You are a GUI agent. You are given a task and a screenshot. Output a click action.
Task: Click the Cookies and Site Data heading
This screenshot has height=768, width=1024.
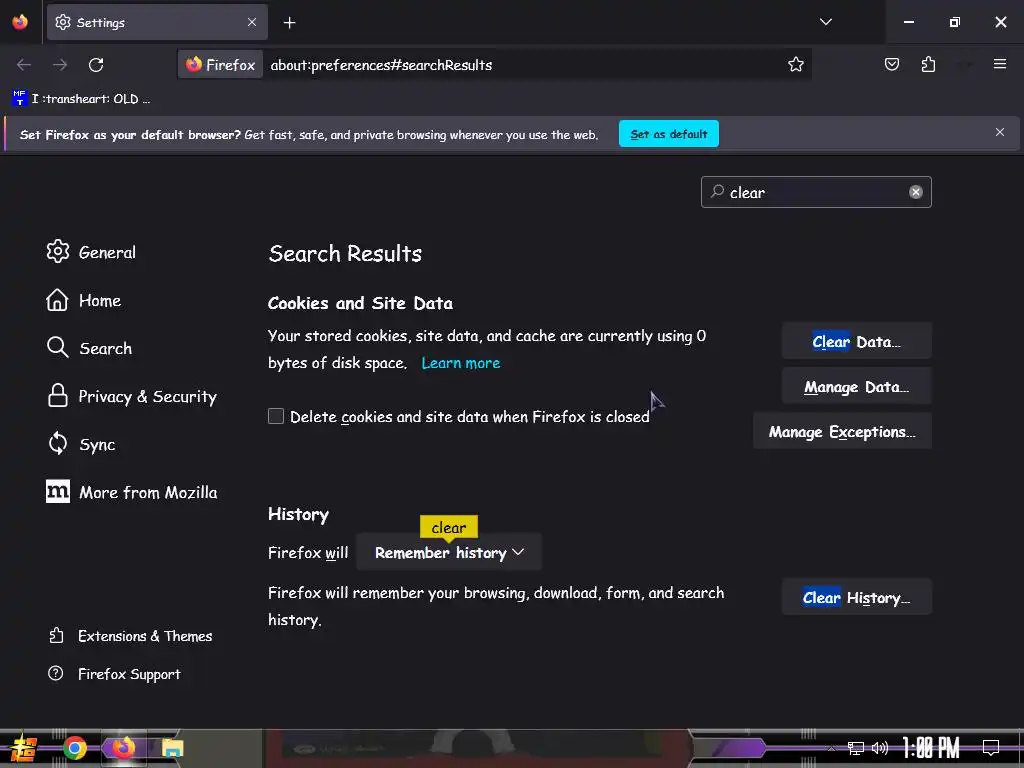coord(360,303)
